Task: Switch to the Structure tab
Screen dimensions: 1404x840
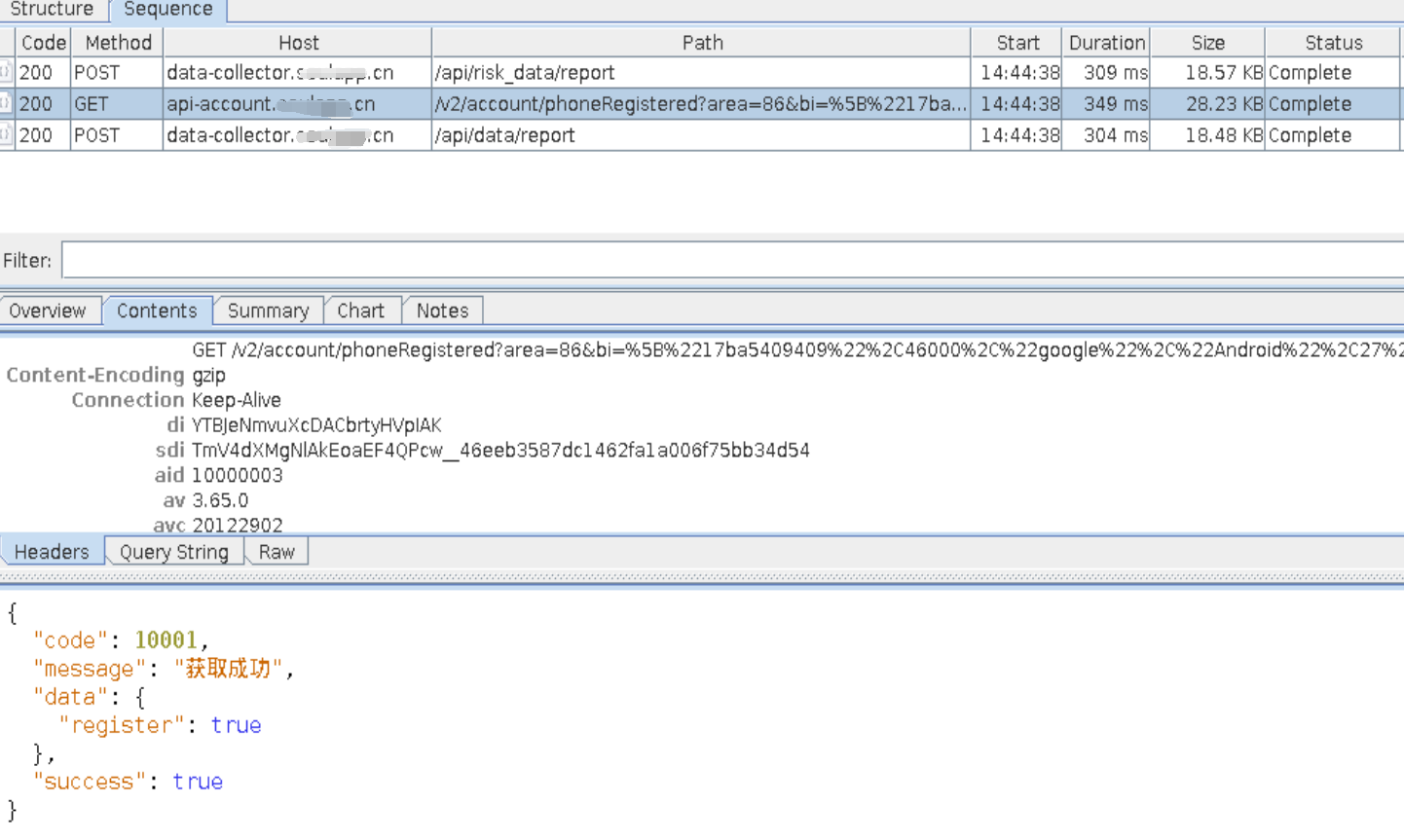Action: click(x=52, y=10)
